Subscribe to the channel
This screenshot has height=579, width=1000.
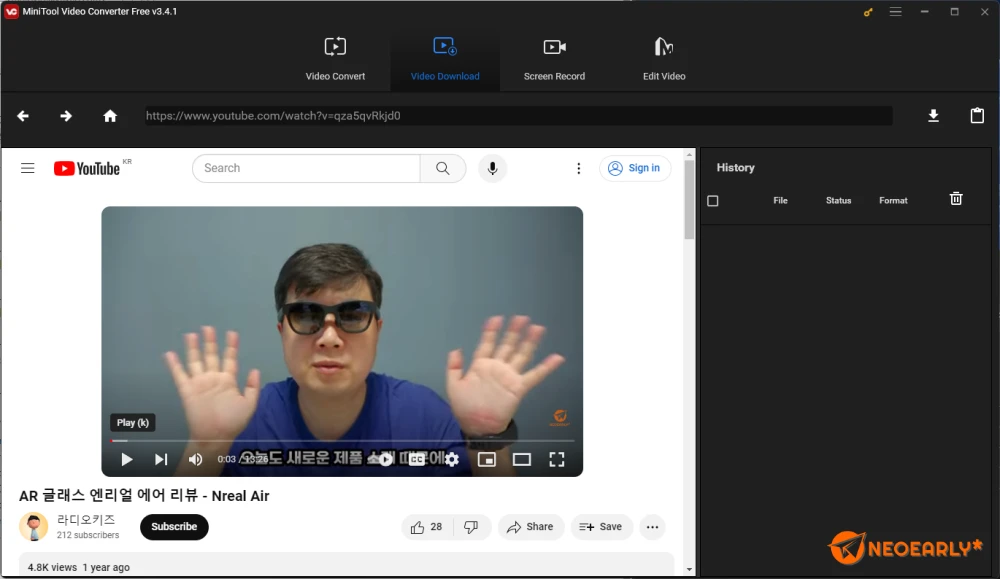pos(174,527)
